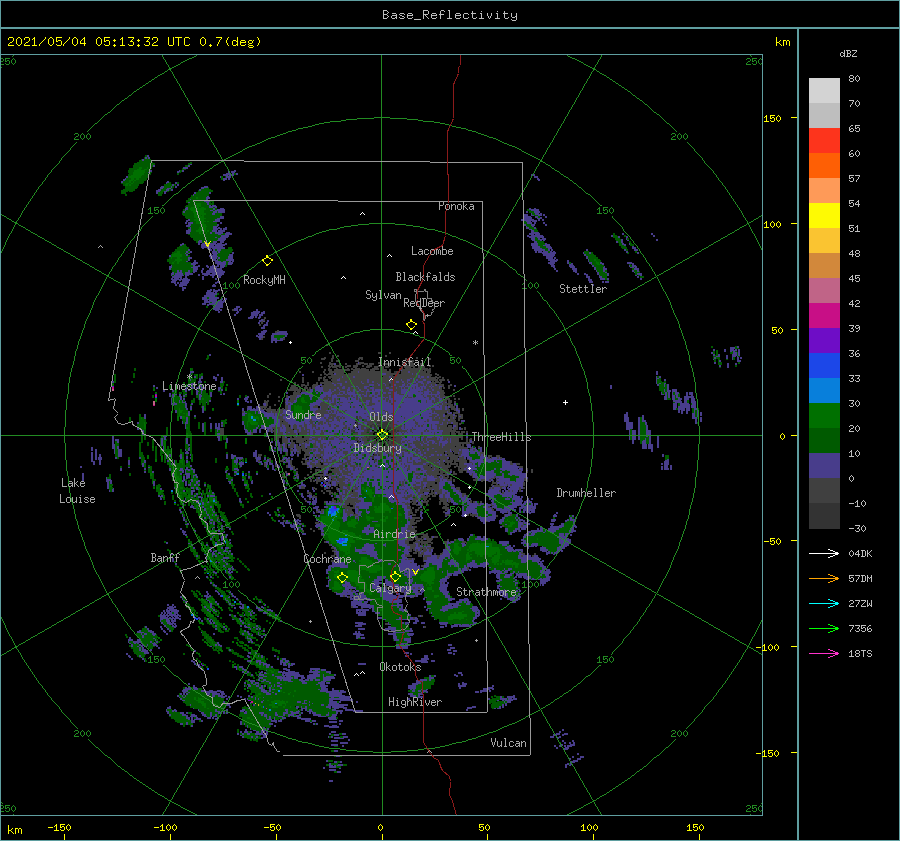
Task: Select the yellow diamond marker beside RockyMH
Action: click(267, 261)
